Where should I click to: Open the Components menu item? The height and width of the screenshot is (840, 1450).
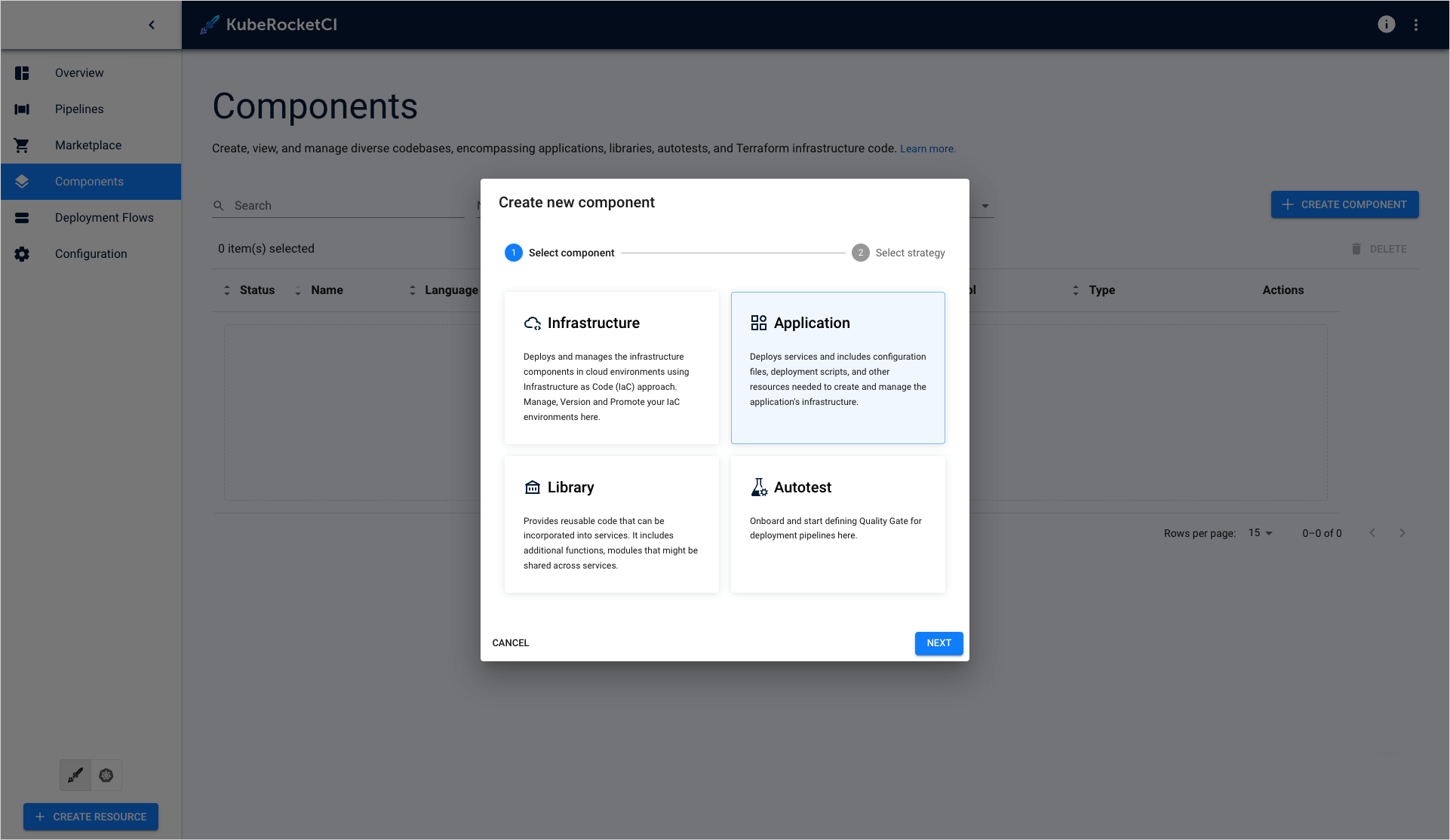(91, 181)
